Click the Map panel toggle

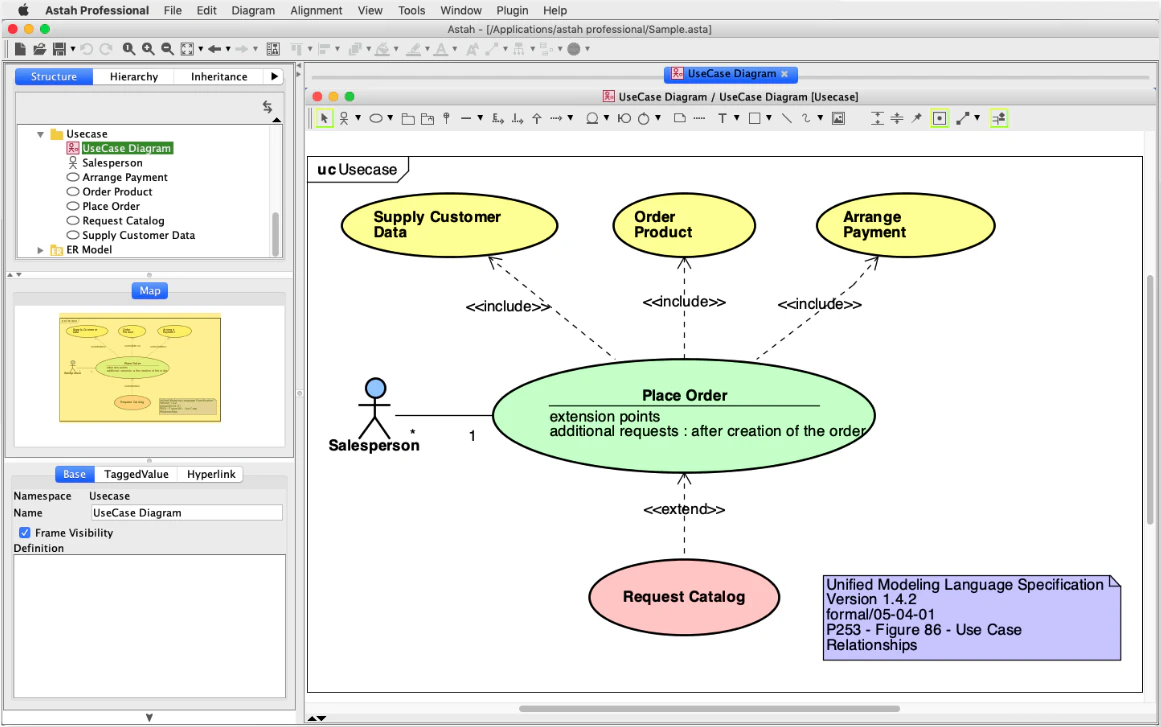[149, 290]
